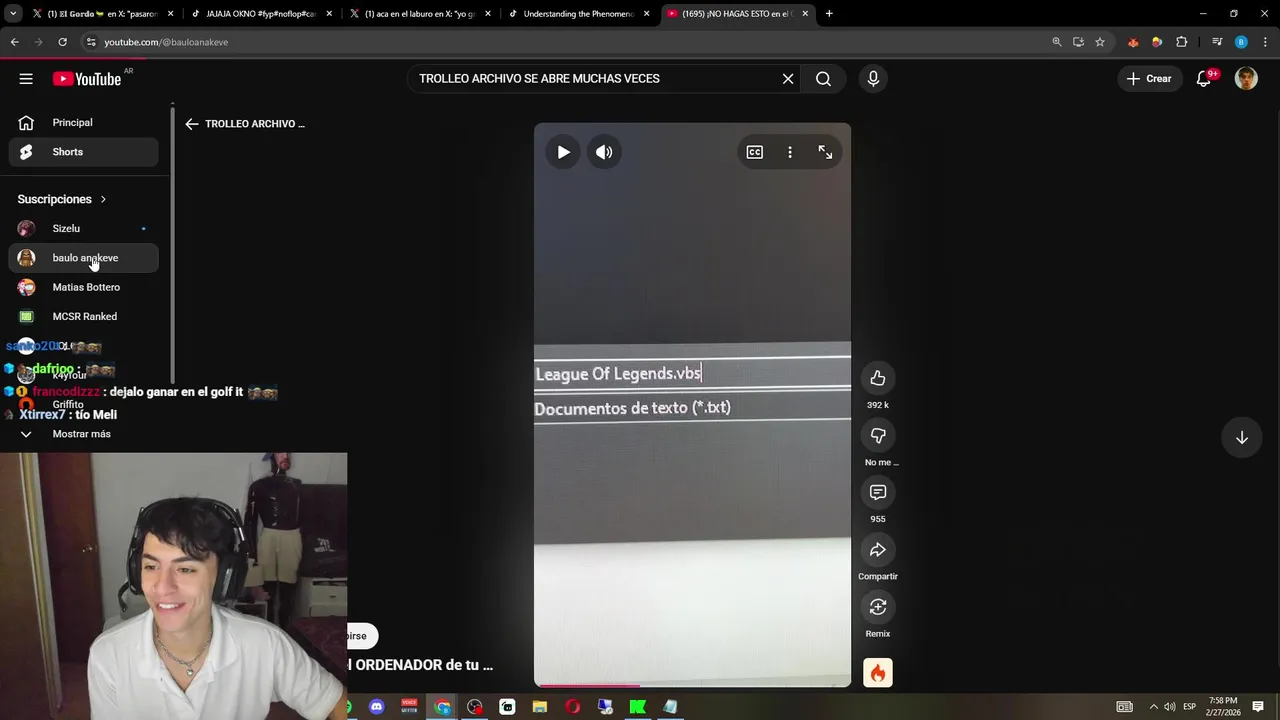The image size is (1280, 720).
Task: Open the YouTube hamburger guide menu
Action: 26,79
